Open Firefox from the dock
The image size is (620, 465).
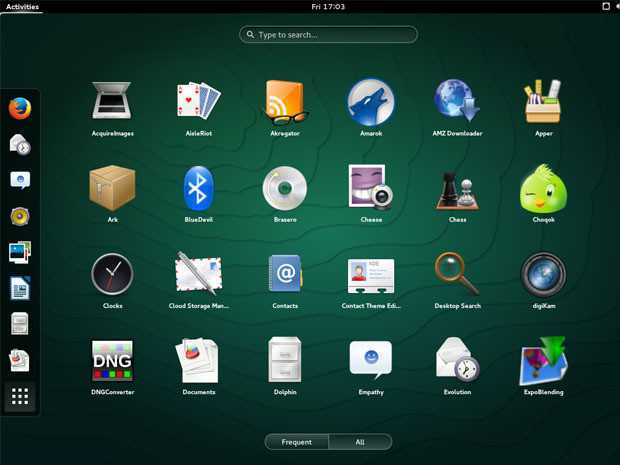(20, 108)
